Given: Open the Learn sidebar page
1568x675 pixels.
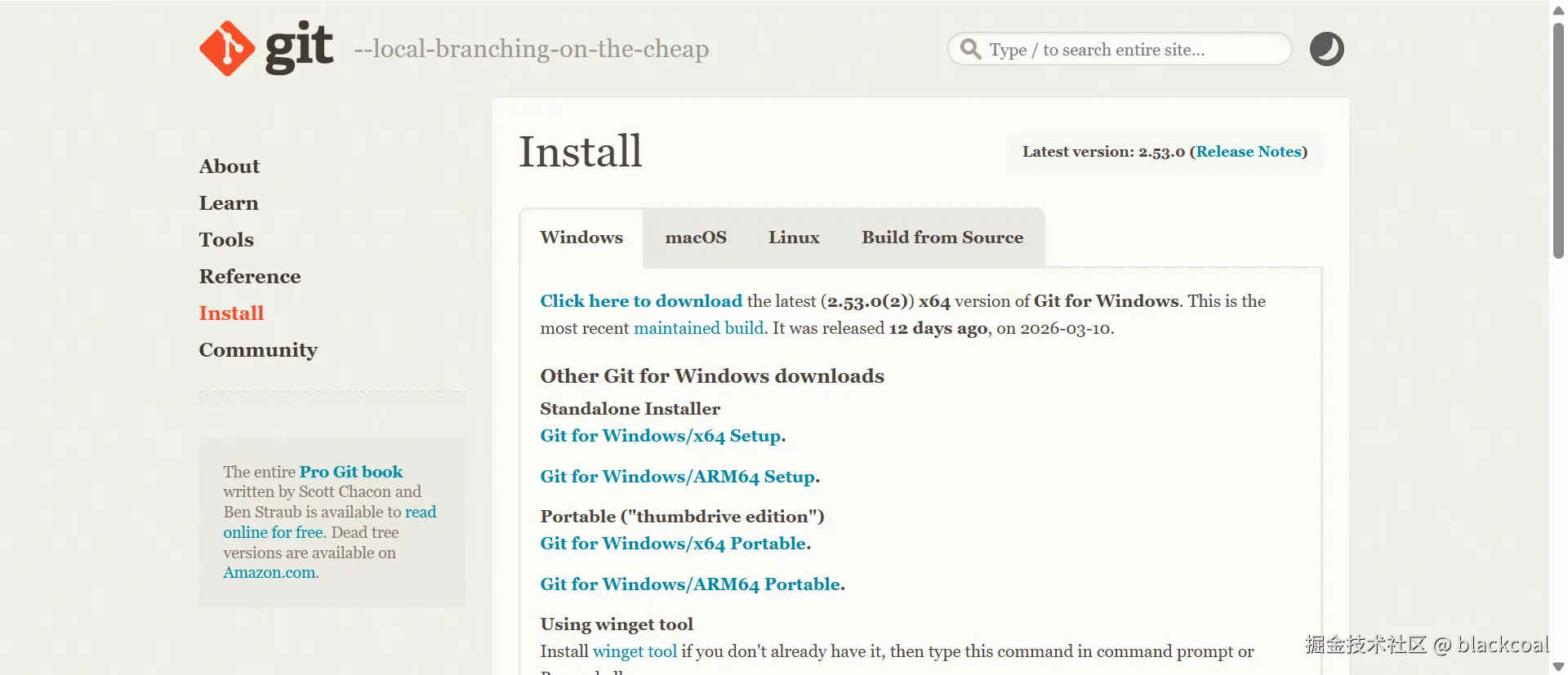Looking at the screenshot, I should (x=229, y=203).
